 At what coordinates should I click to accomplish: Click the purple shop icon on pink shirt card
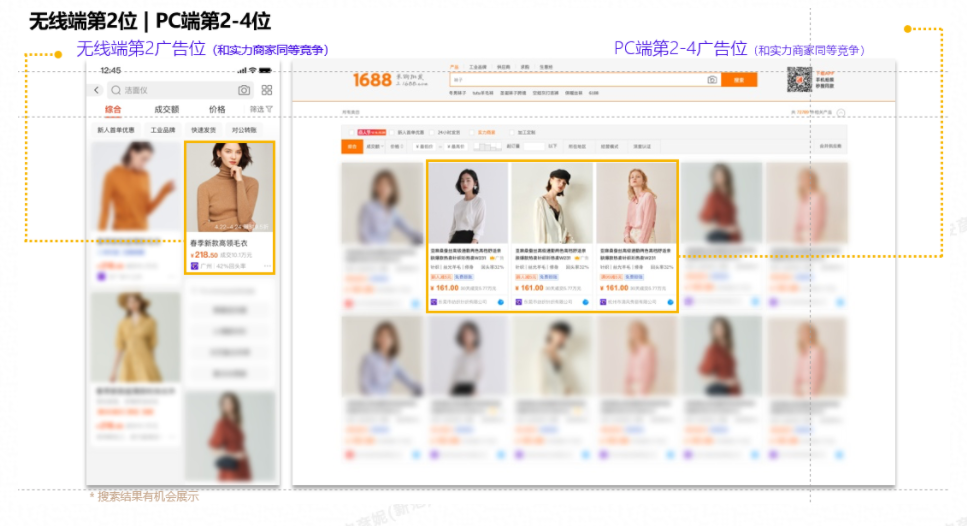pos(604,302)
